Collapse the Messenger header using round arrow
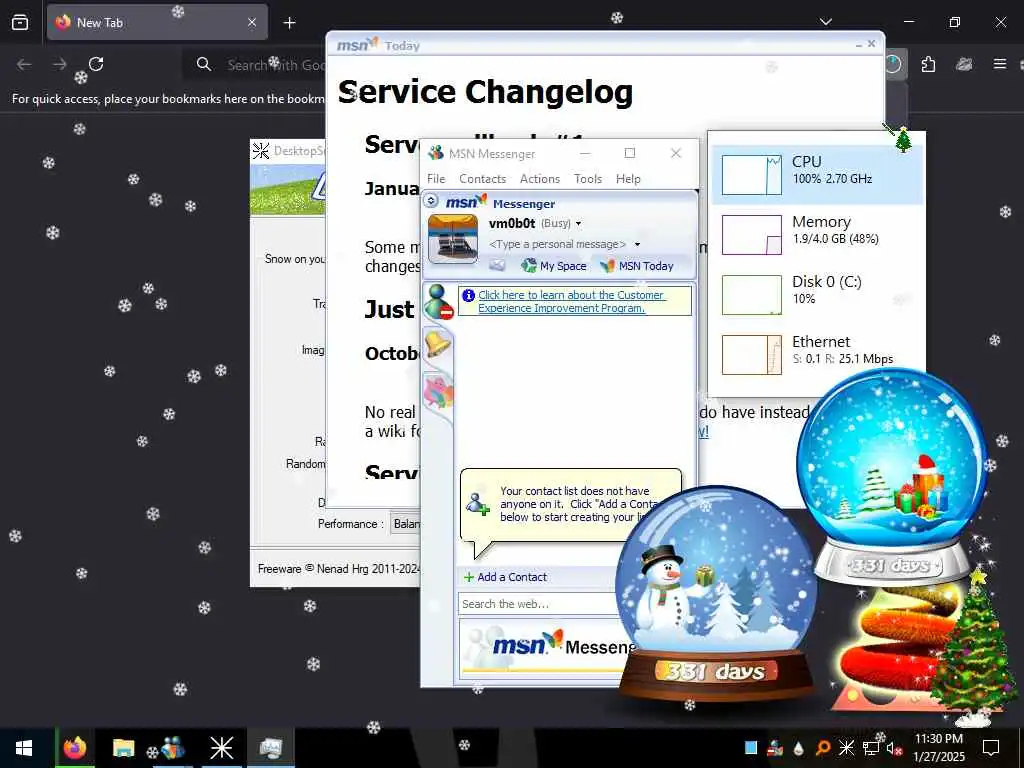 431,201
